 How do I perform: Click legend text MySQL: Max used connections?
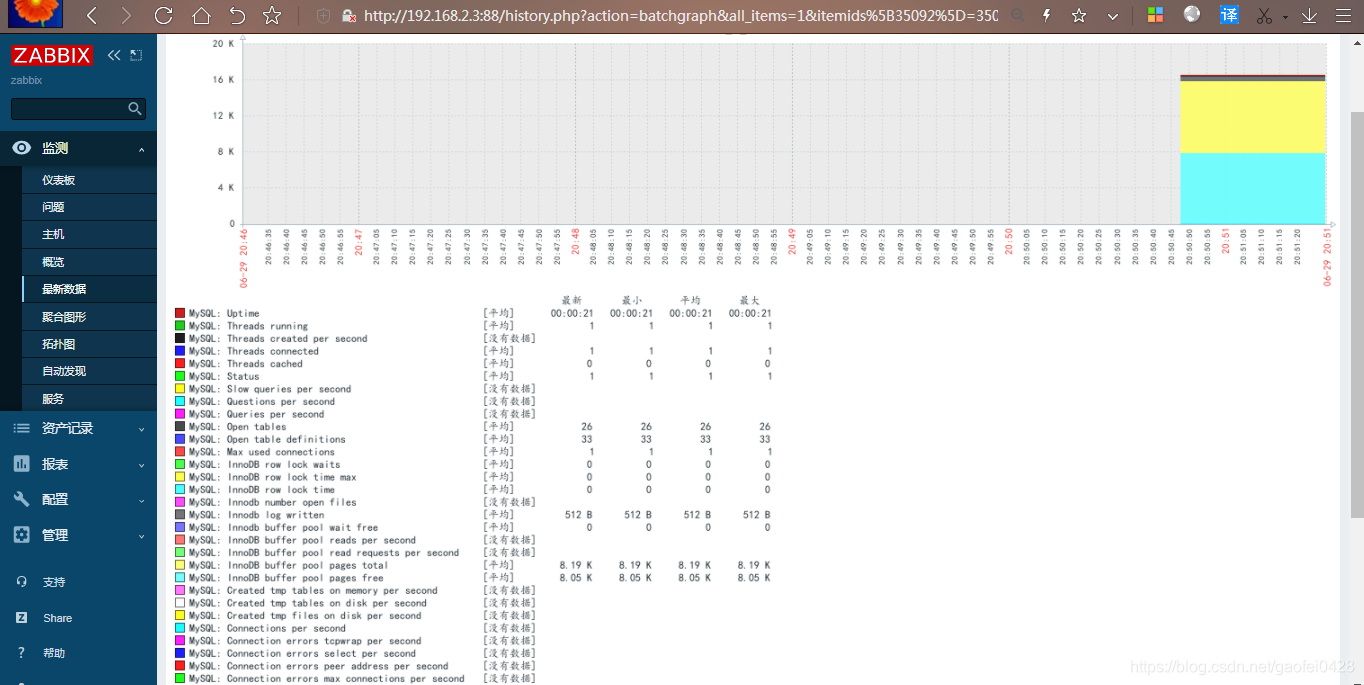262,452
